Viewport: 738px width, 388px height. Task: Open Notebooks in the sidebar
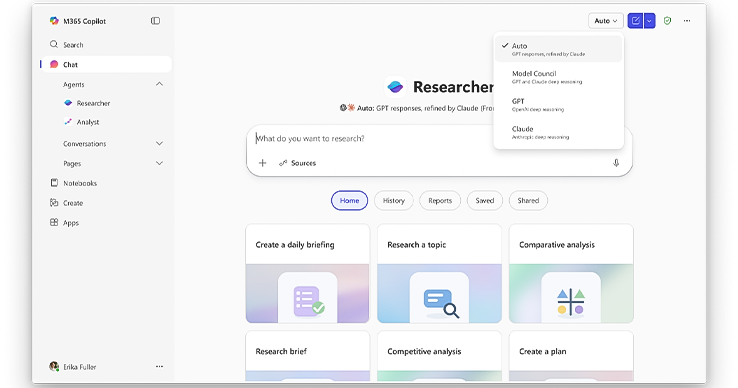(x=73, y=183)
